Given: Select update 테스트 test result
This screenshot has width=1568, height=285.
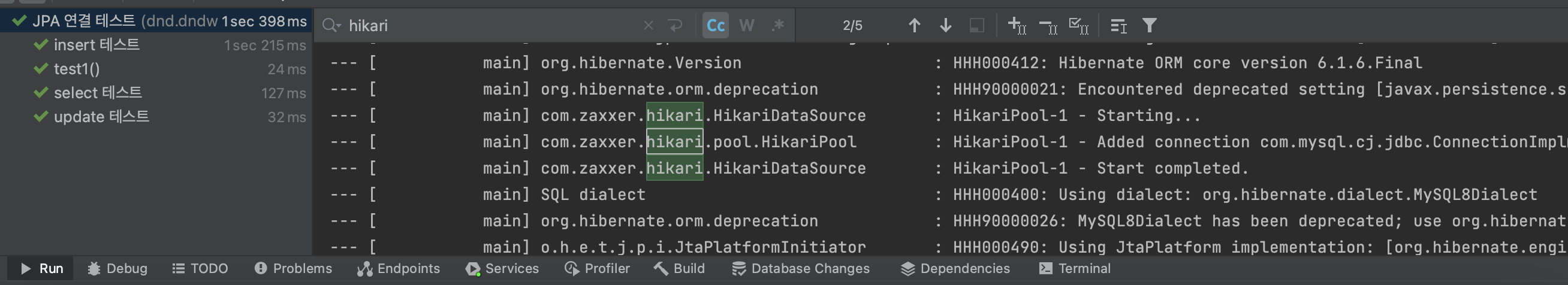Looking at the screenshot, I should (156, 116).
